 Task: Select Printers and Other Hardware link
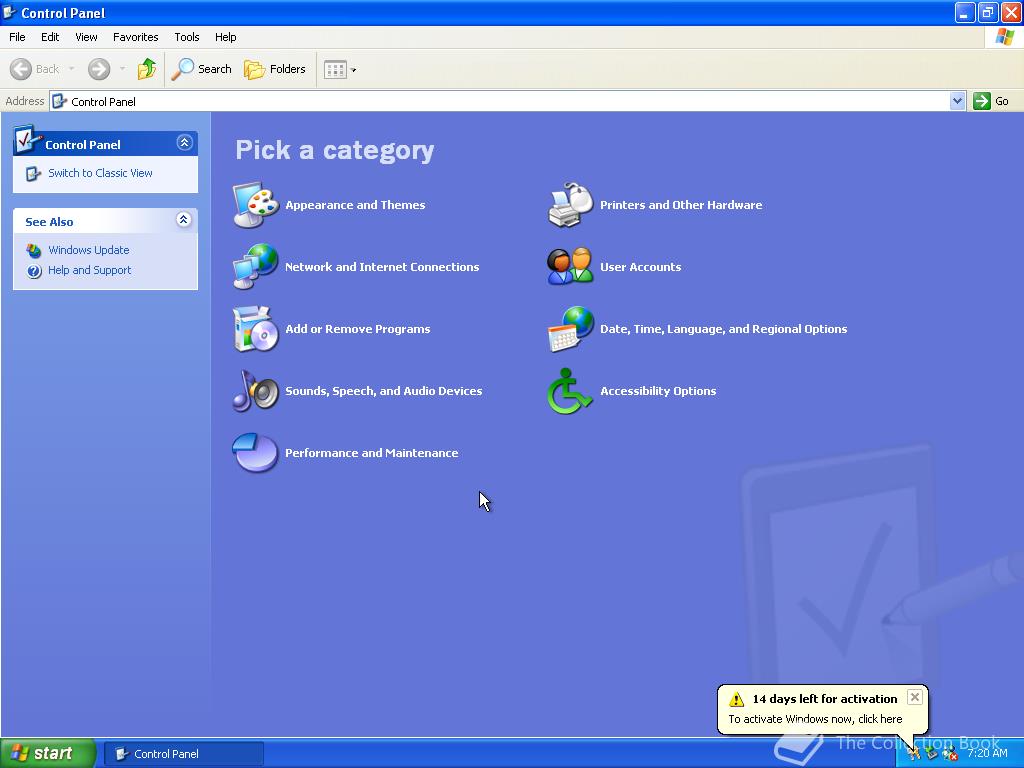[x=681, y=205]
